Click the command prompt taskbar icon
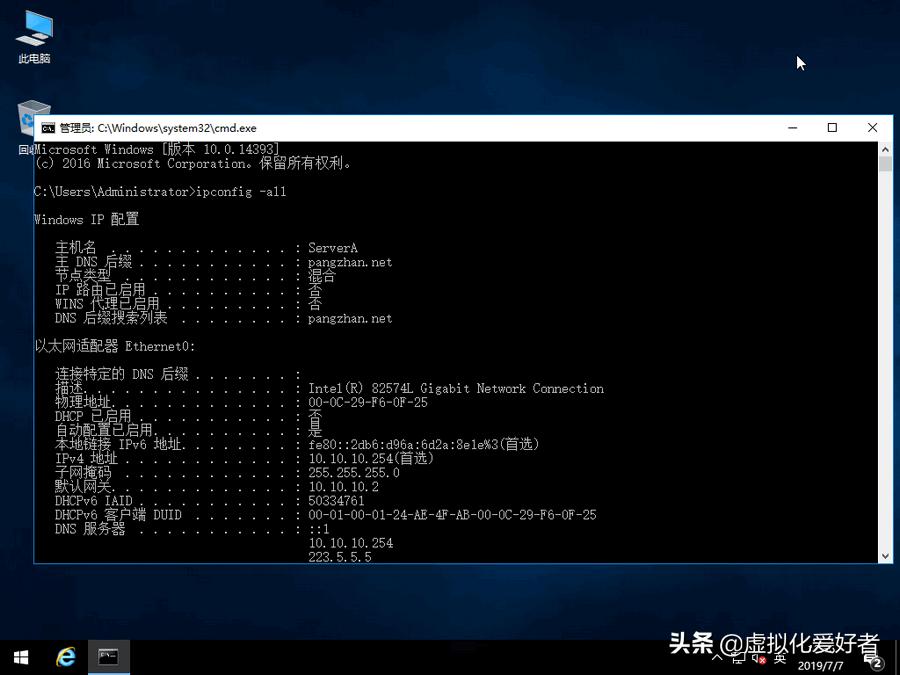Image resolution: width=900 pixels, height=675 pixels. (x=107, y=657)
